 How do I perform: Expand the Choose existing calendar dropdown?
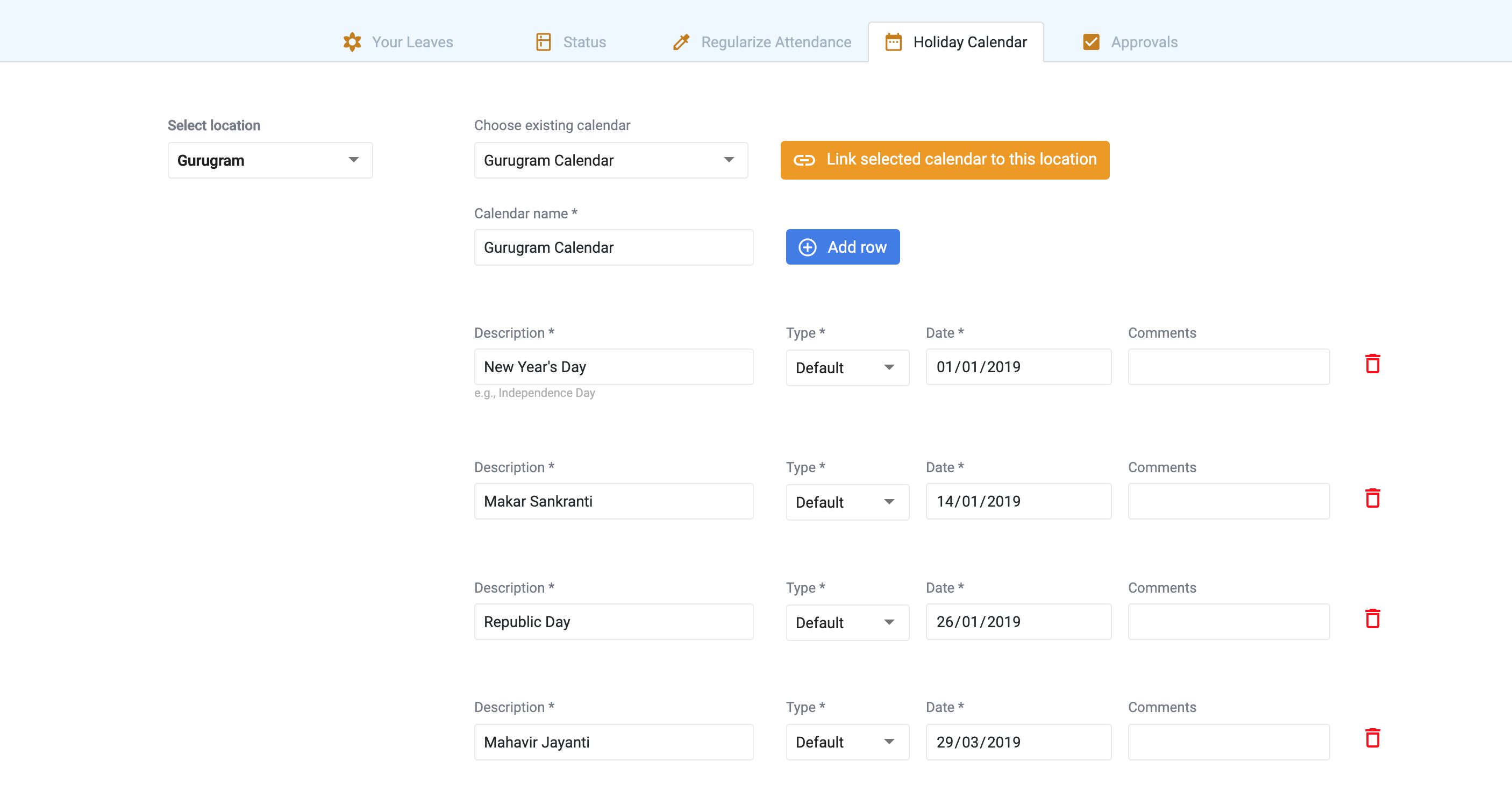tap(611, 160)
